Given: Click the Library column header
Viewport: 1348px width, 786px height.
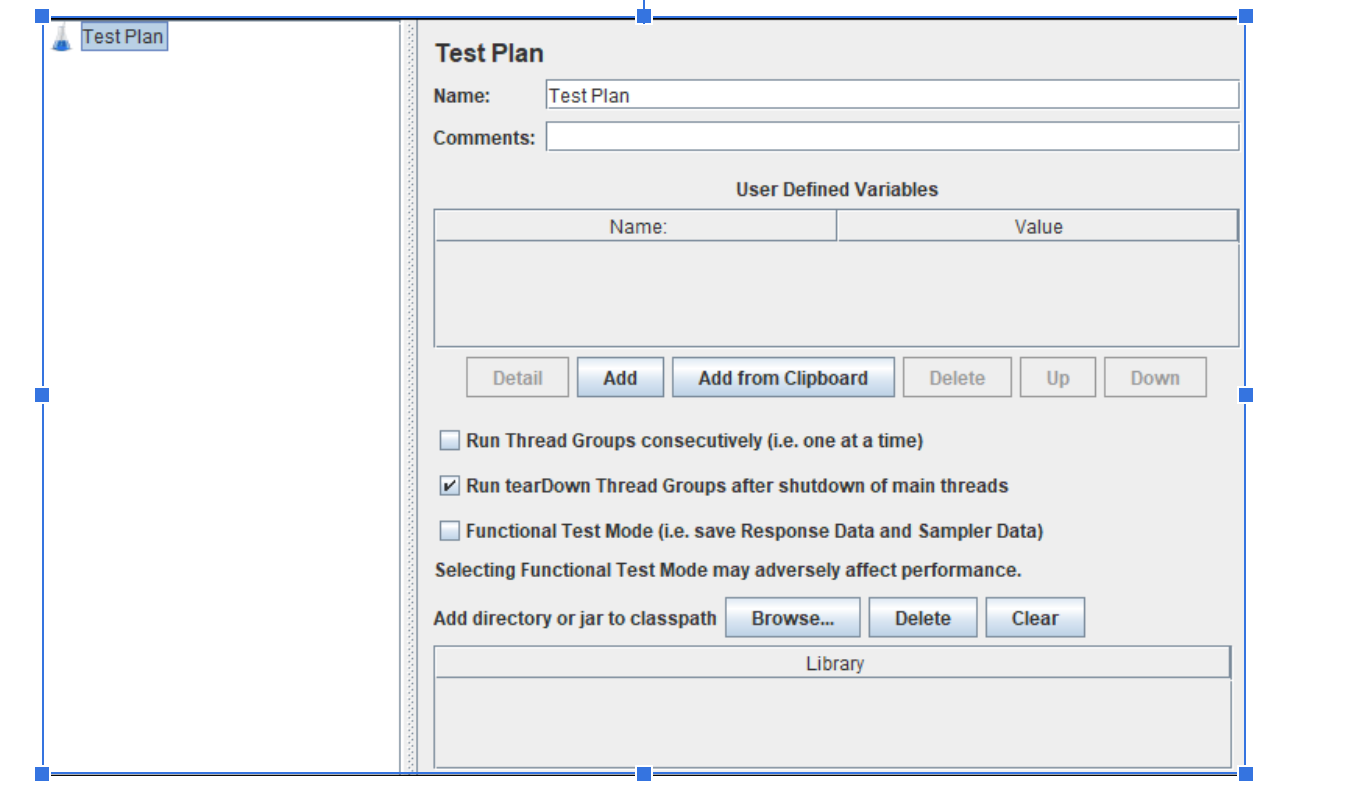Looking at the screenshot, I should (834, 664).
